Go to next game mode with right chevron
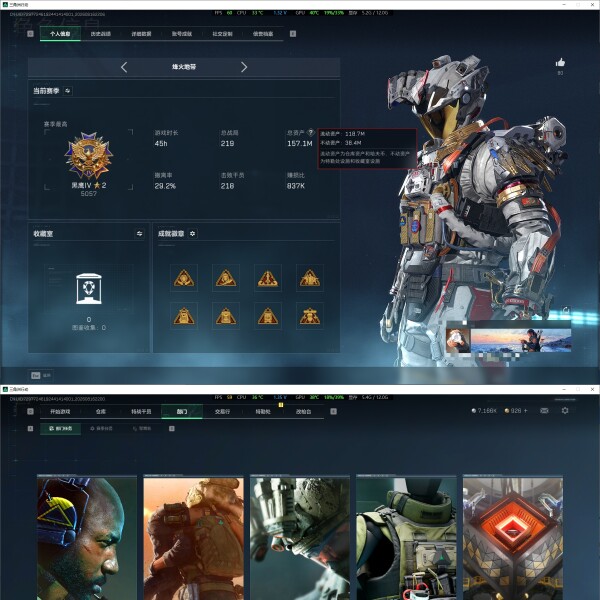 click(x=244, y=67)
